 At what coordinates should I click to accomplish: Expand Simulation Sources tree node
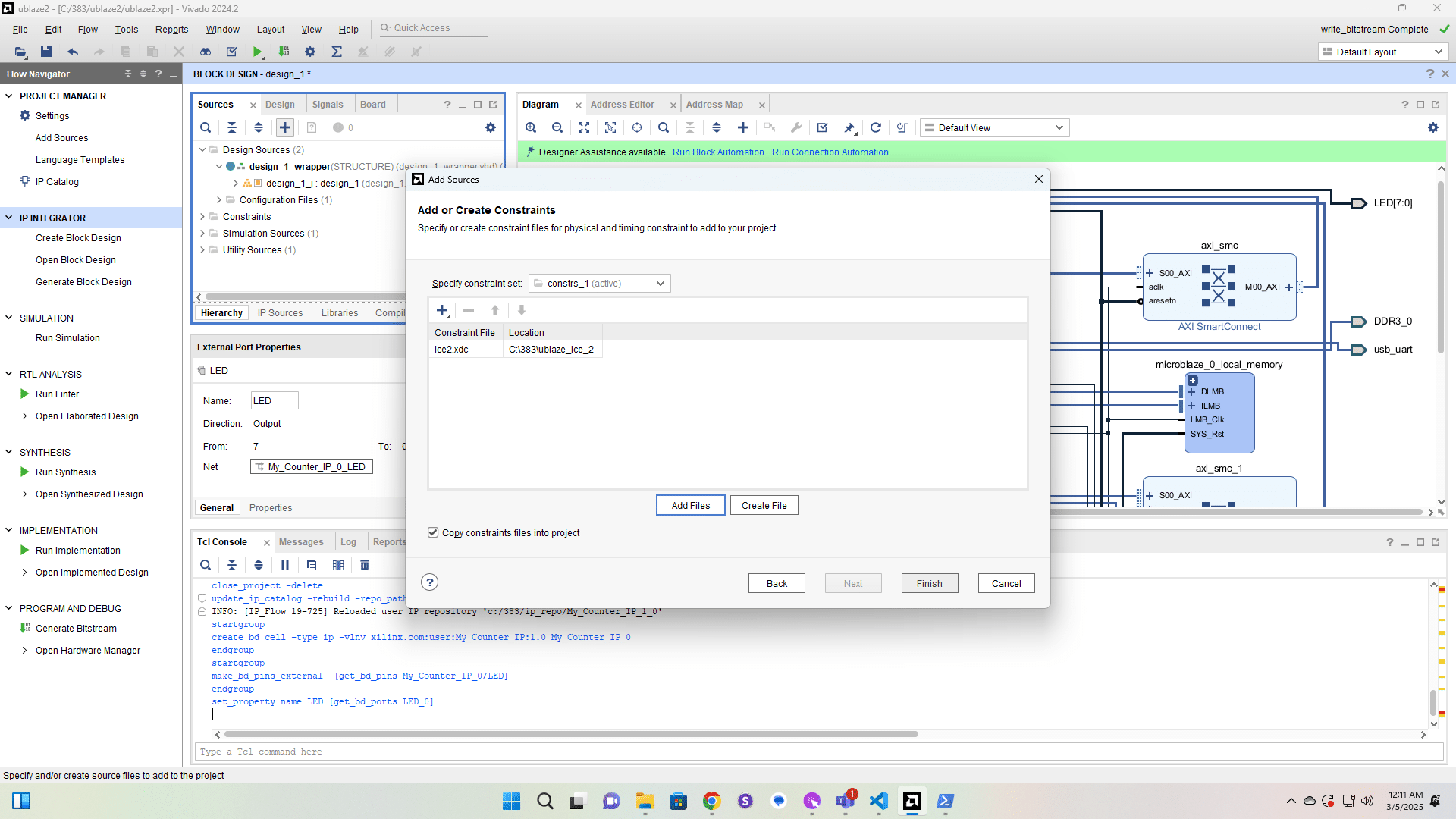click(x=202, y=234)
